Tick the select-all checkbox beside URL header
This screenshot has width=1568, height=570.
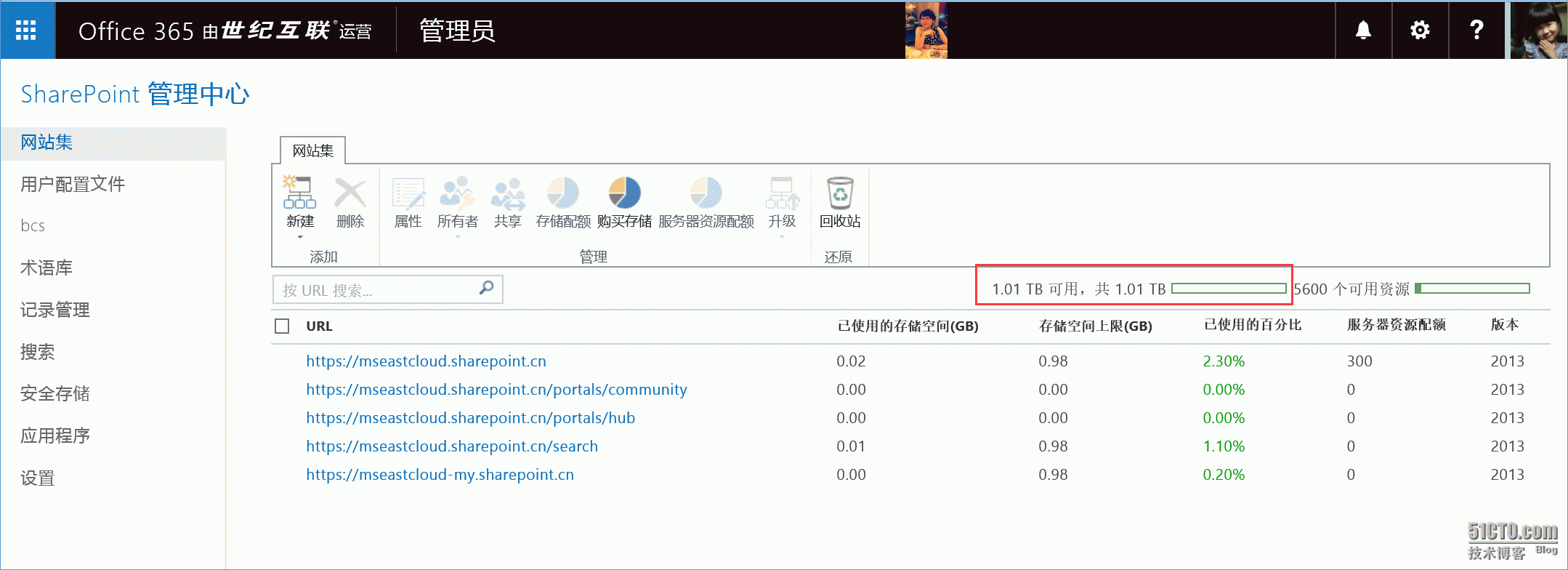(x=282, y=326)
